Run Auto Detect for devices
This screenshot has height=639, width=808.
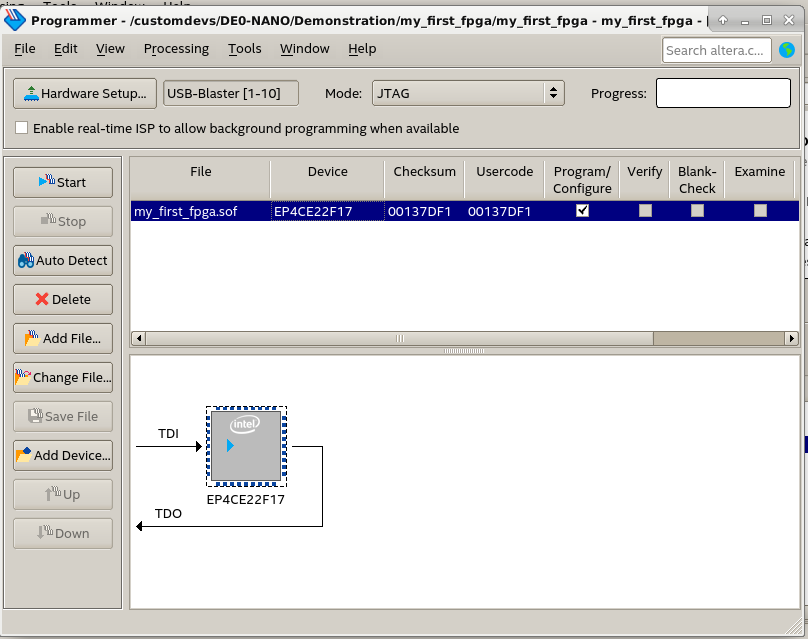tap(63, 261)
